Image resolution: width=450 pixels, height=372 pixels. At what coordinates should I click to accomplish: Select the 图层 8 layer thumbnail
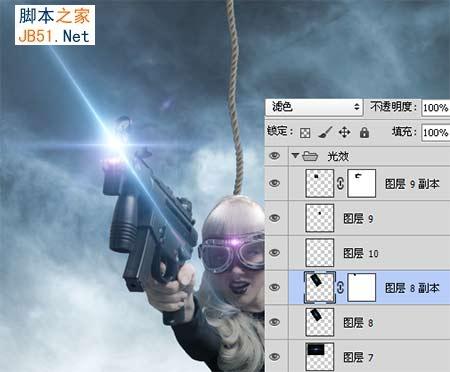[320, 322]
